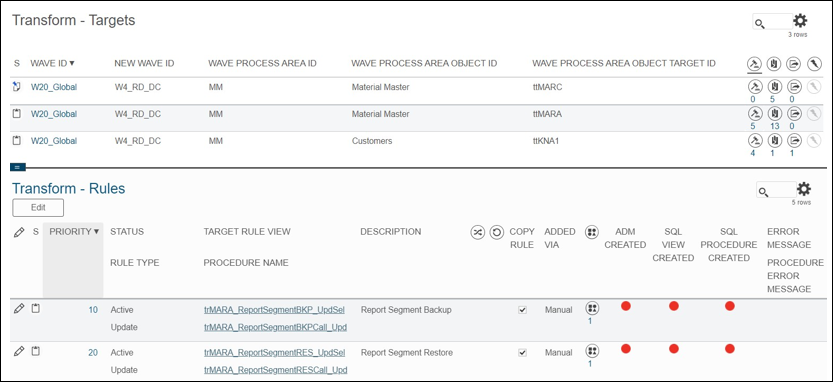Click the shuffle icon in the Rules header
833x382 pixels.
[478, 232]
